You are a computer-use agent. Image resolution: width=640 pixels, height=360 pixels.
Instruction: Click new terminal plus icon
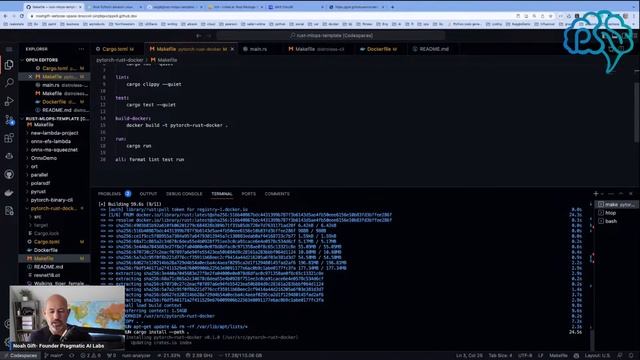coord(596,193)
